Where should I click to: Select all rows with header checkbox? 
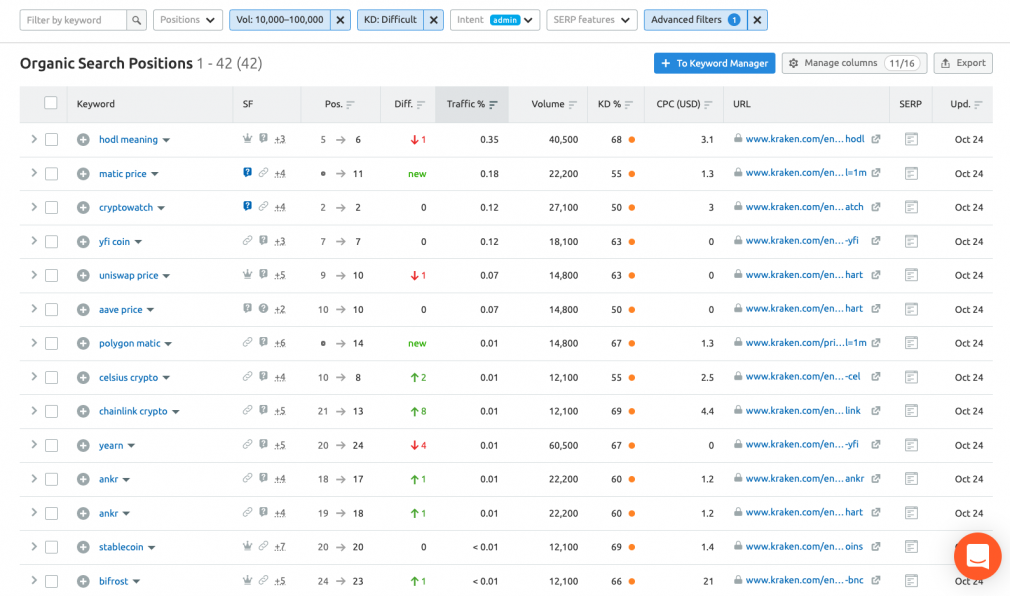coord(51,103)
